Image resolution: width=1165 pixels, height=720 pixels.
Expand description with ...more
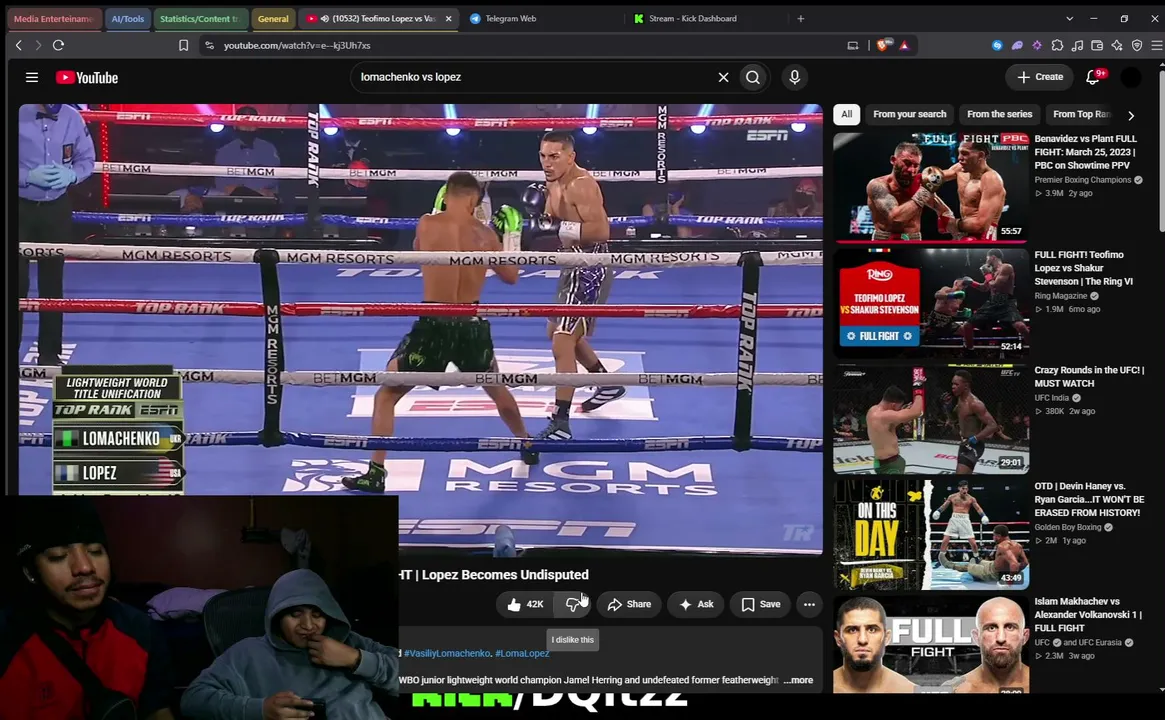(799, 680)
